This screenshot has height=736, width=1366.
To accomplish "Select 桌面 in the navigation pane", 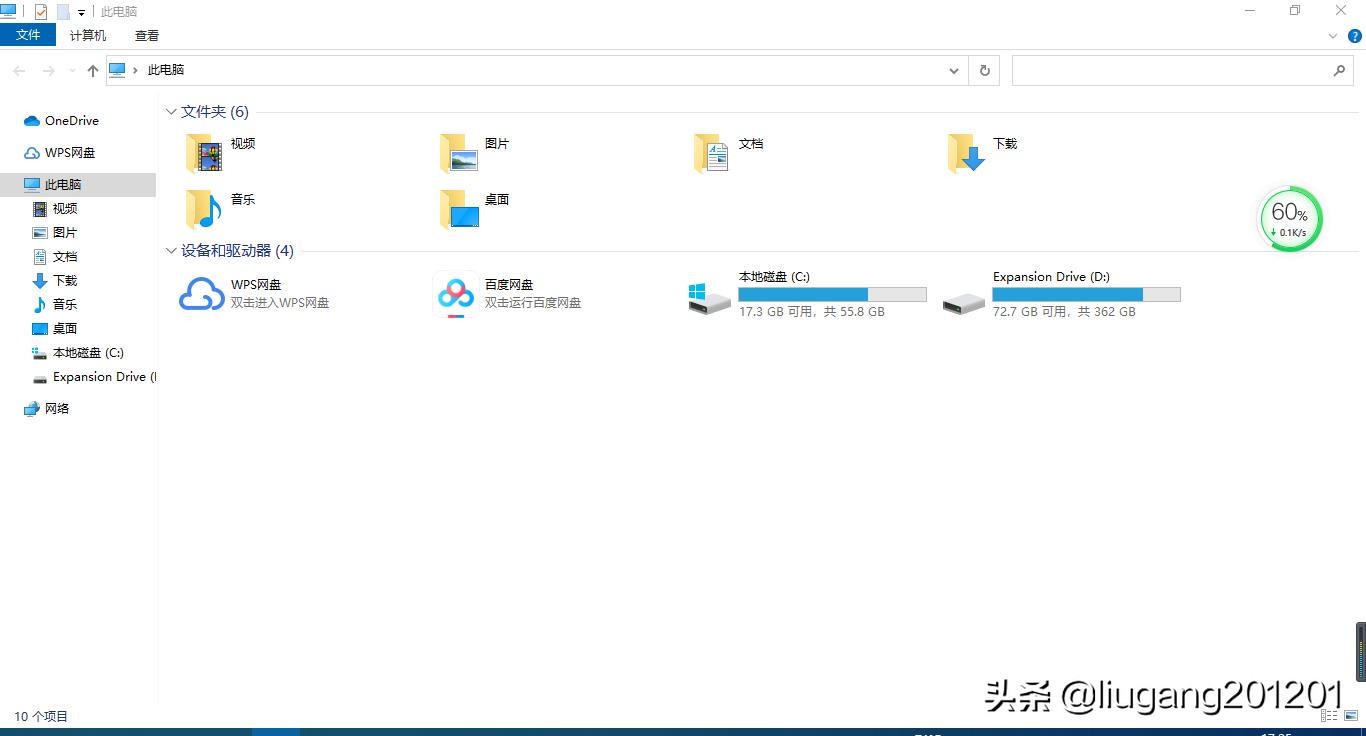I will pyautogui.click(x=55, y=329).
